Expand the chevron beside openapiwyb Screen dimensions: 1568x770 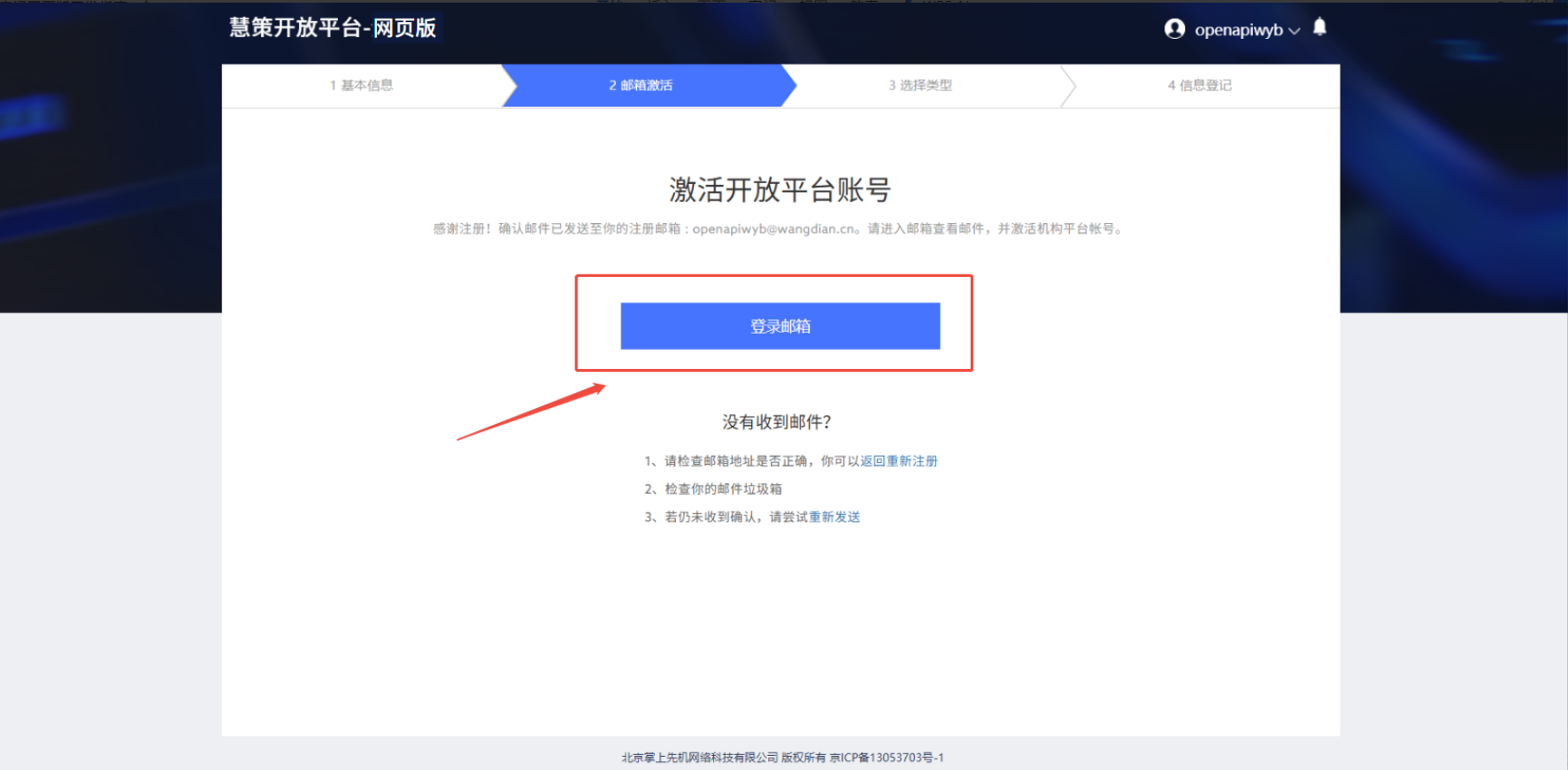tap(1295, 31)
